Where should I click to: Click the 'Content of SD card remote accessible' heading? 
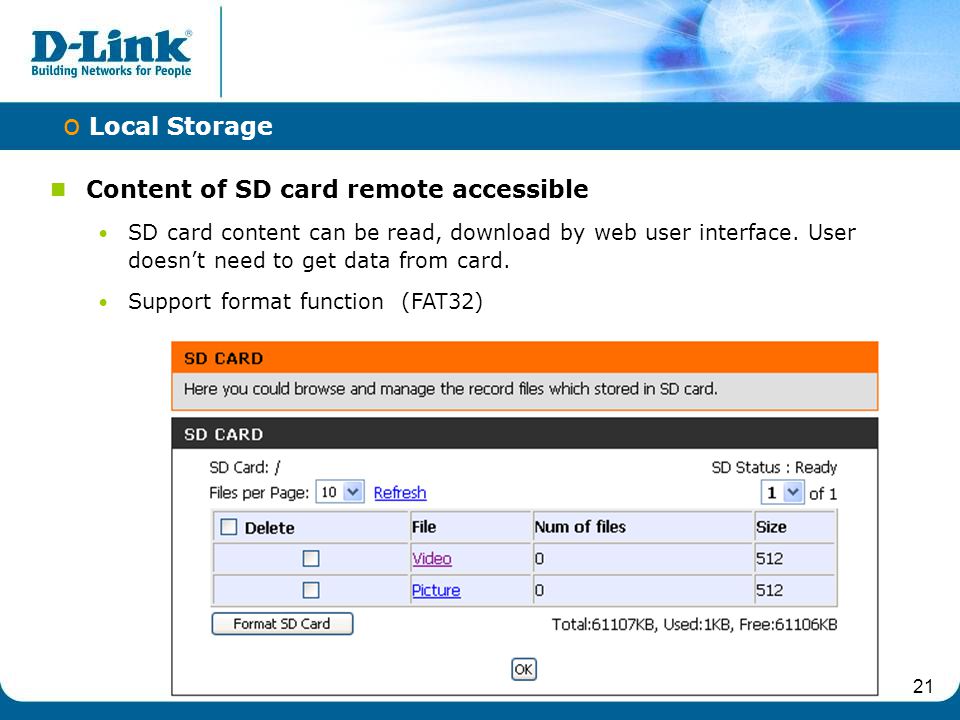tap(337, 189)
